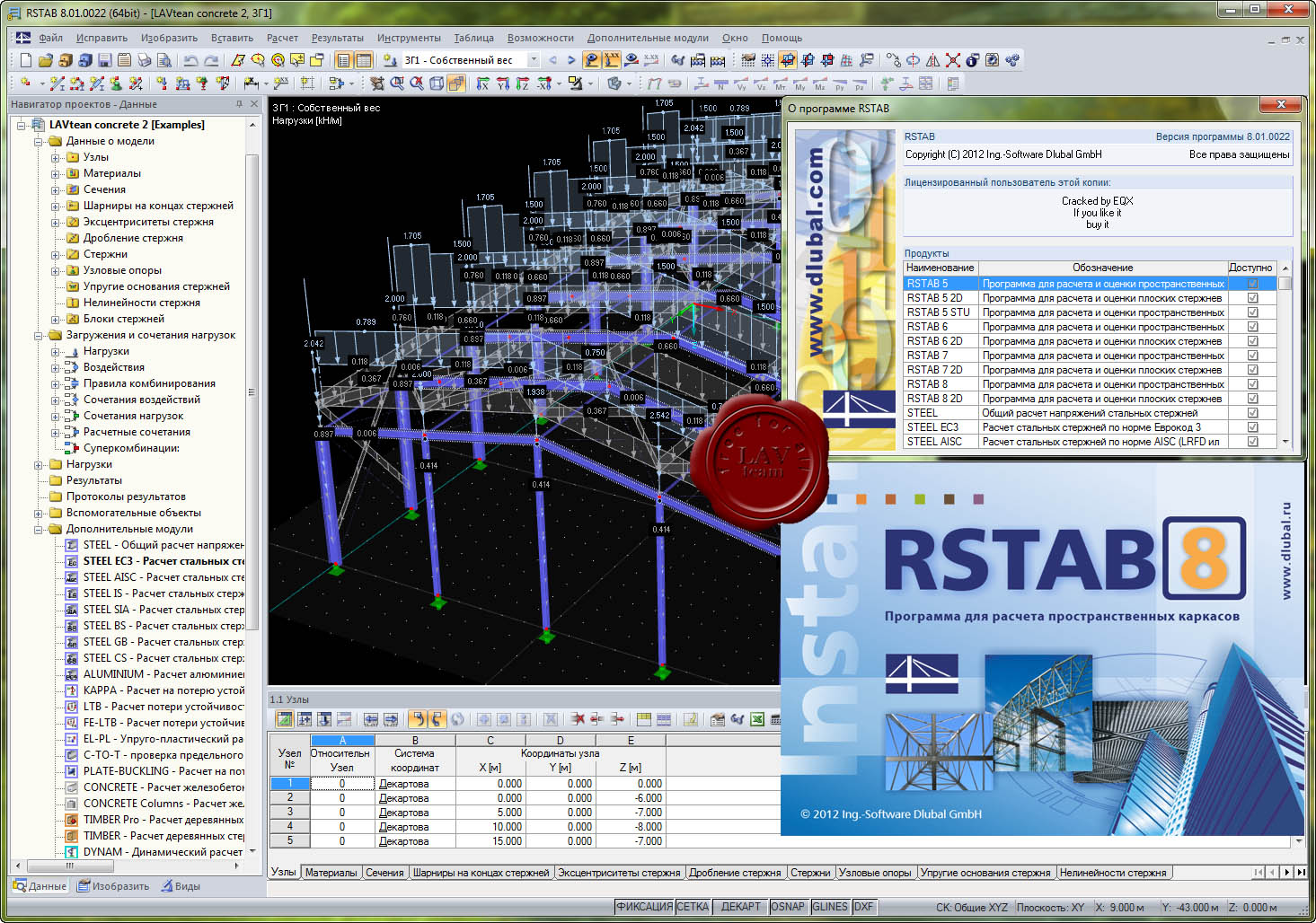Viewport: 1316px width, 923px height.
Task: Switch to the Материалы table tab
Action: (331, 873)
